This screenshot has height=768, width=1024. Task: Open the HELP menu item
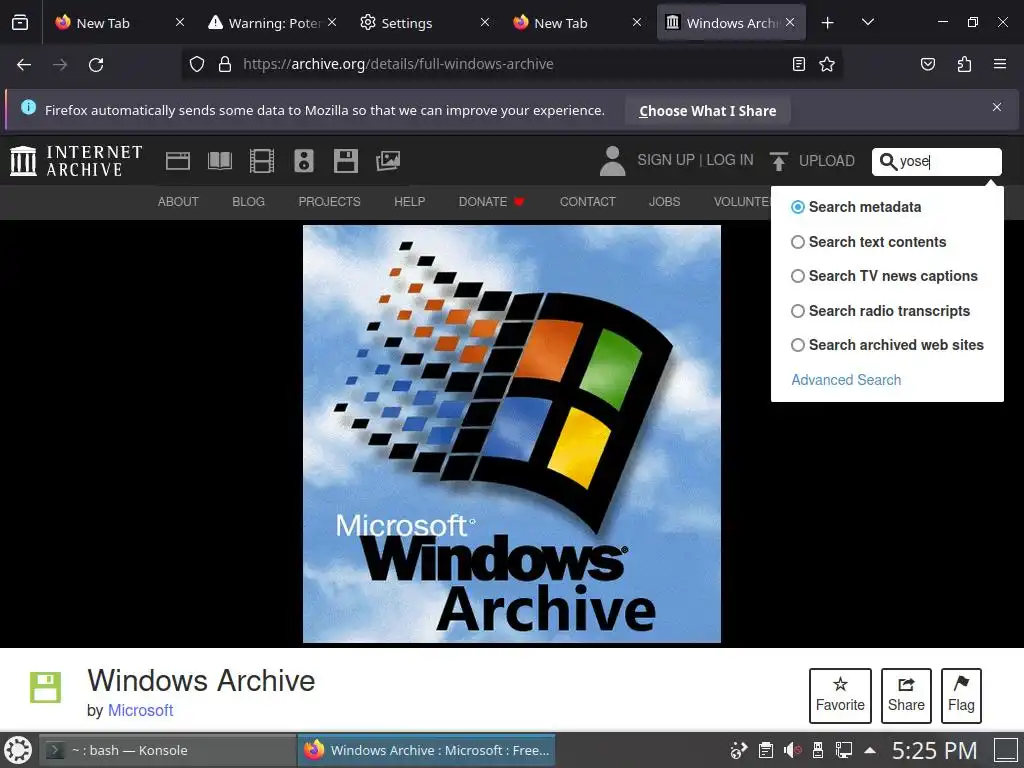click(409, 202)
